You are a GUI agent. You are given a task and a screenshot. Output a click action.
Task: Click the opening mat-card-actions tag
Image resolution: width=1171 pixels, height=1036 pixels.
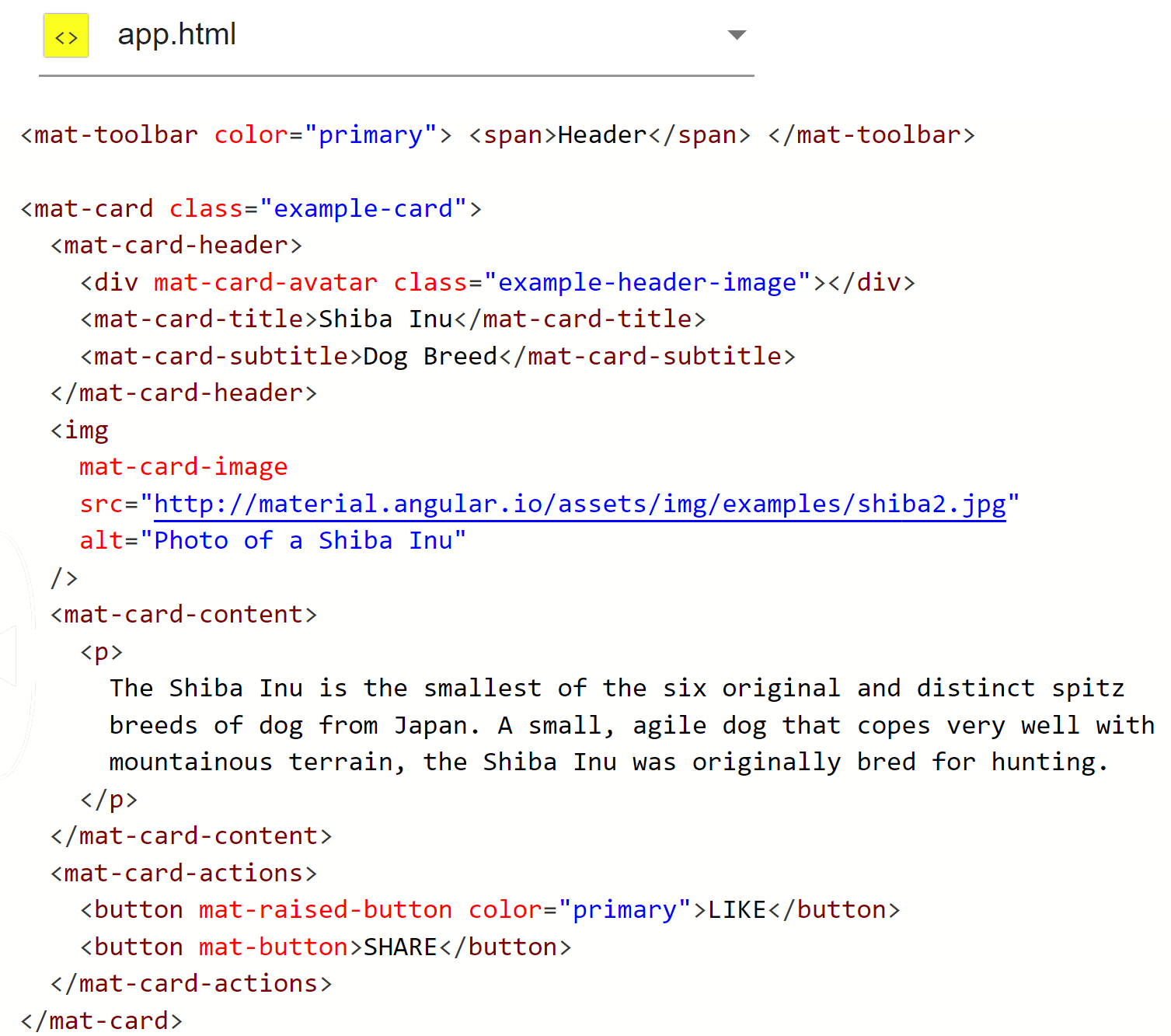pos(184,874)
